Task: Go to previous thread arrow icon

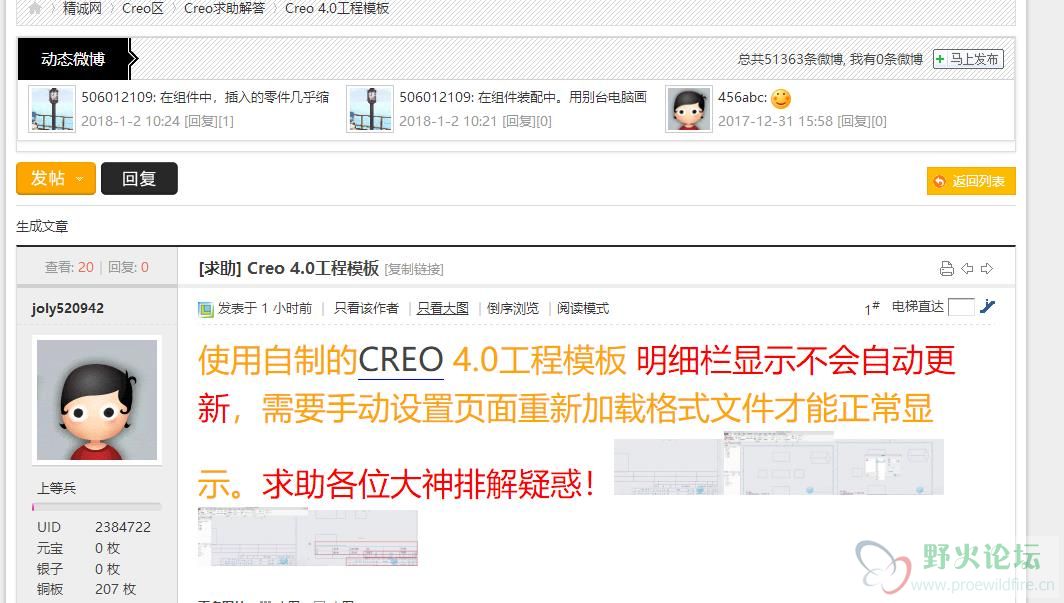Action: 967,269
